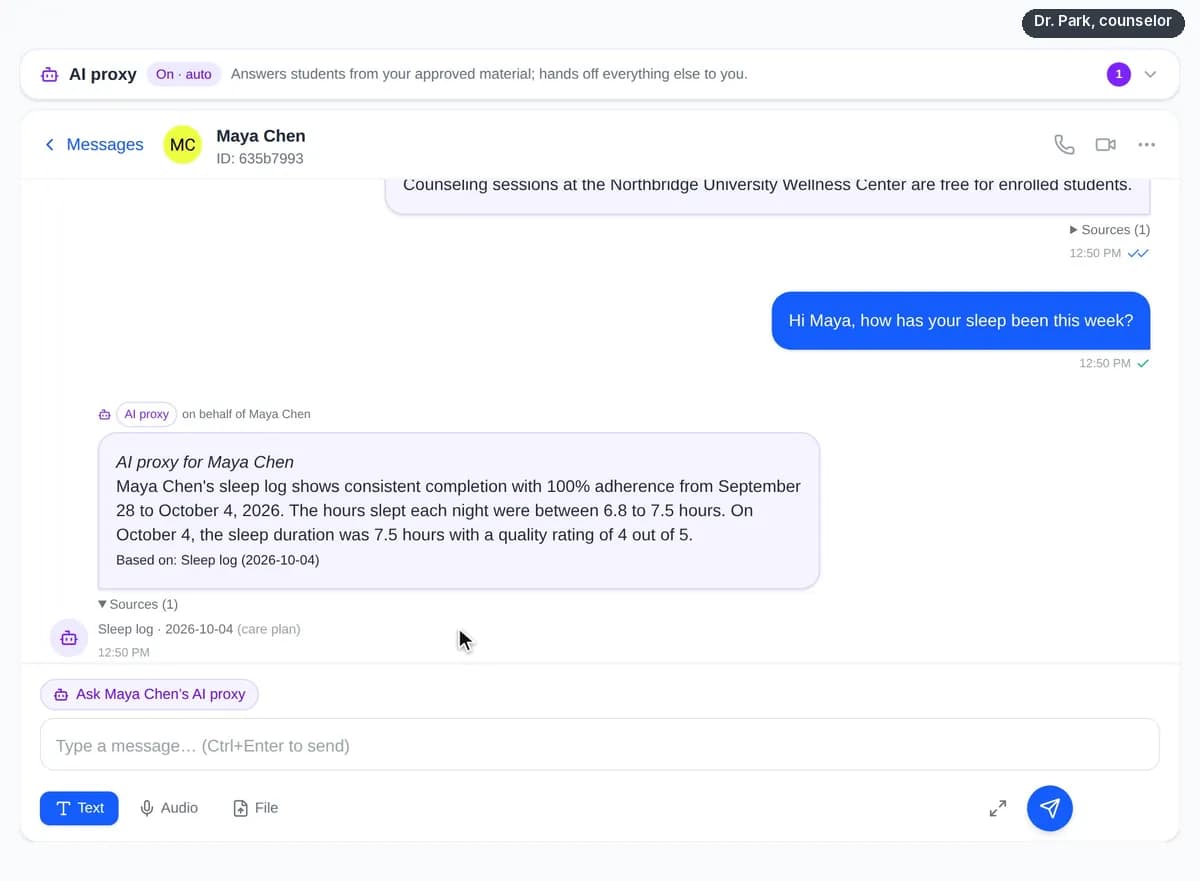1200x881 pixels.
Task: Select the Text input mode
Action: [79, 808]
